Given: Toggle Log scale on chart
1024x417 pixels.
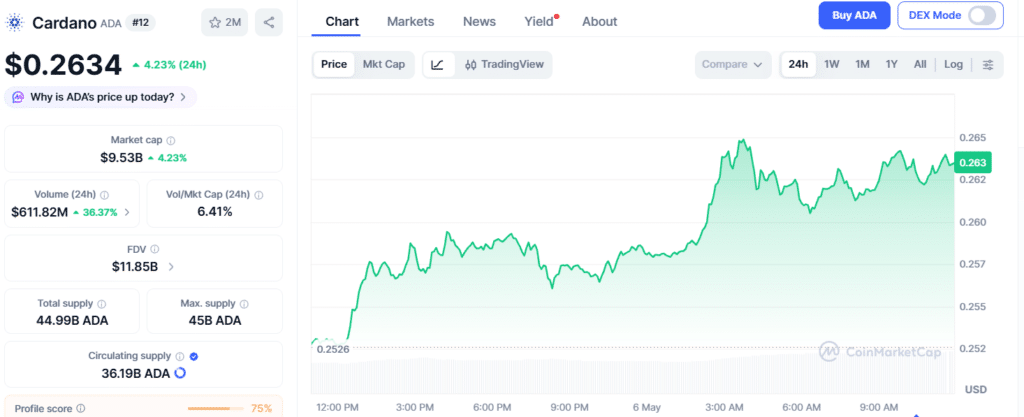Looking at the screenshot, I should [953, 65].
